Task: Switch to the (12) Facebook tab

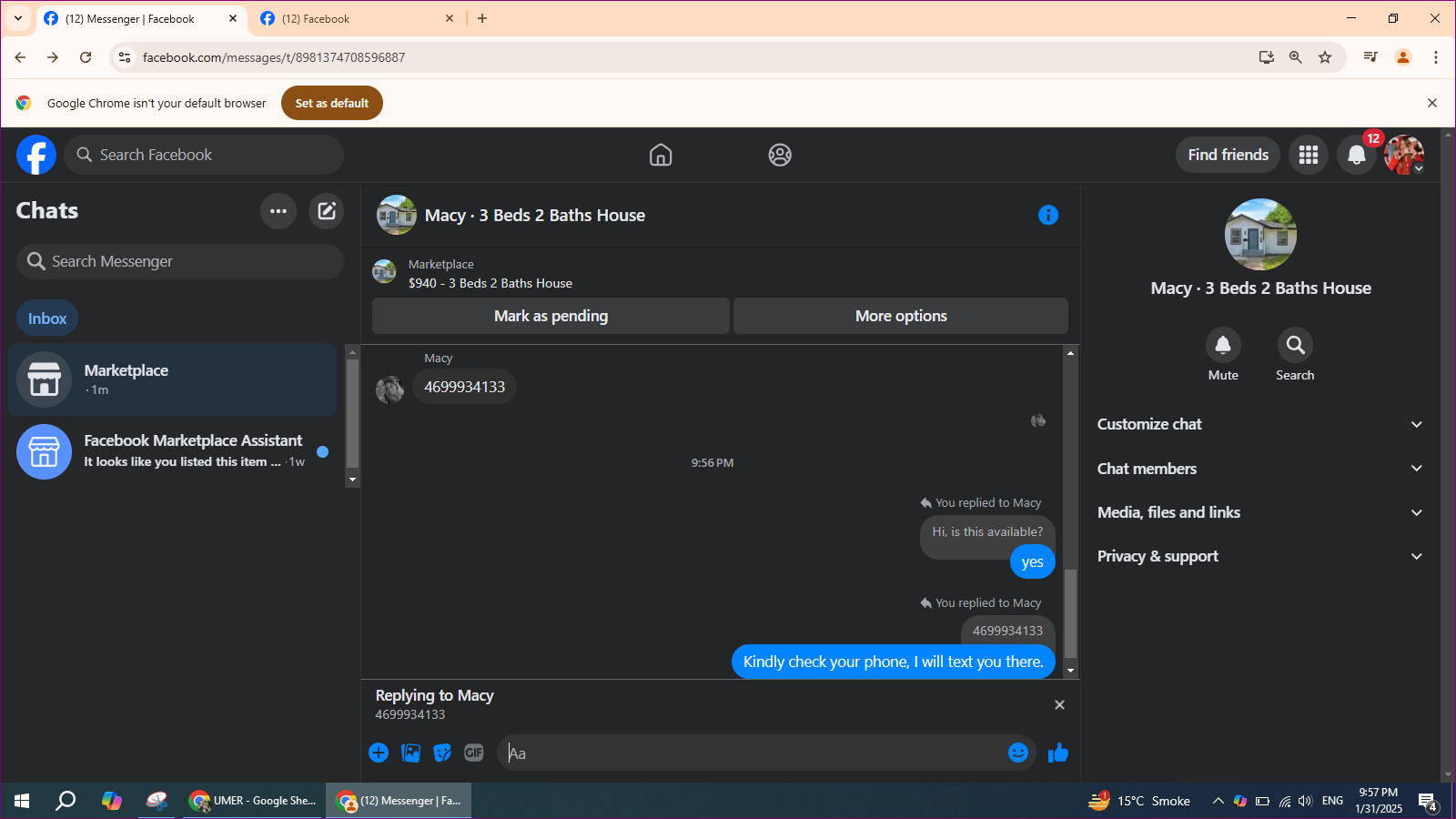Action: click(358, 18)
